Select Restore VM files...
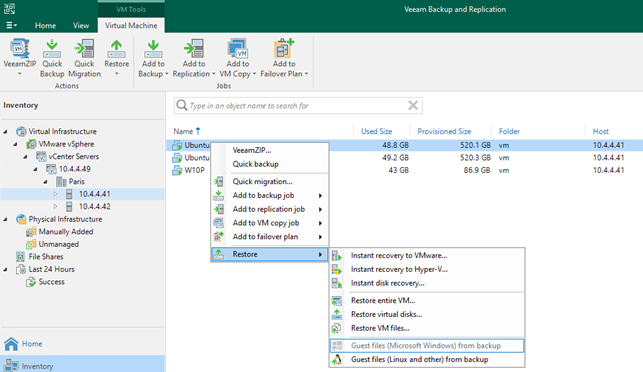Viewport: 643px width, 372px height. pyautogui.click(x=427, y=328)
